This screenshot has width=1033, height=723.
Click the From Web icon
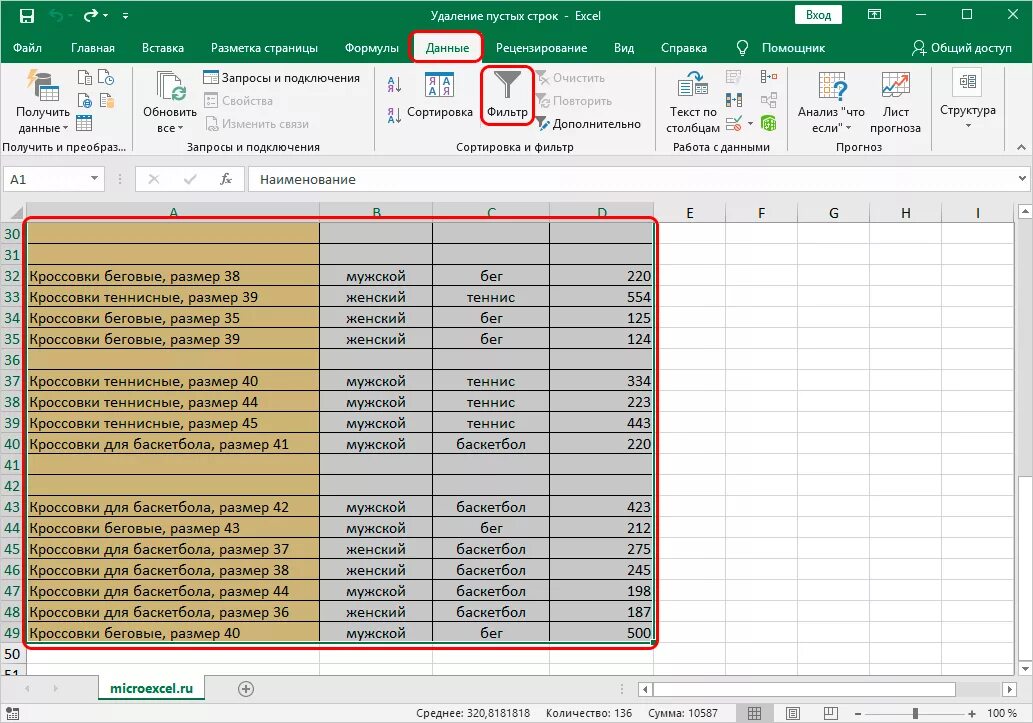click(85, 101)
